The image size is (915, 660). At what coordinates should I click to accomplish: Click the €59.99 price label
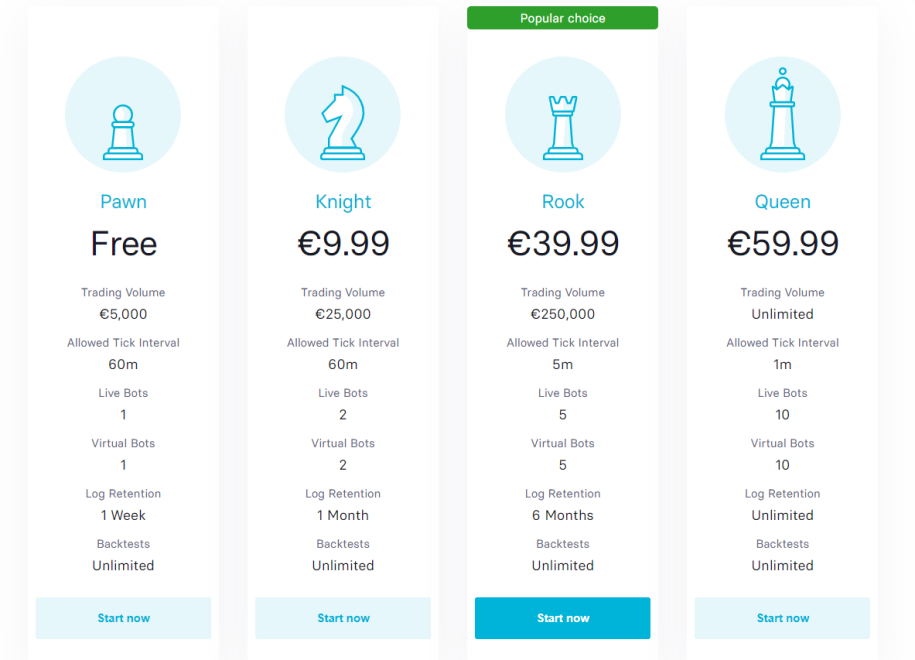click(782, 244)
